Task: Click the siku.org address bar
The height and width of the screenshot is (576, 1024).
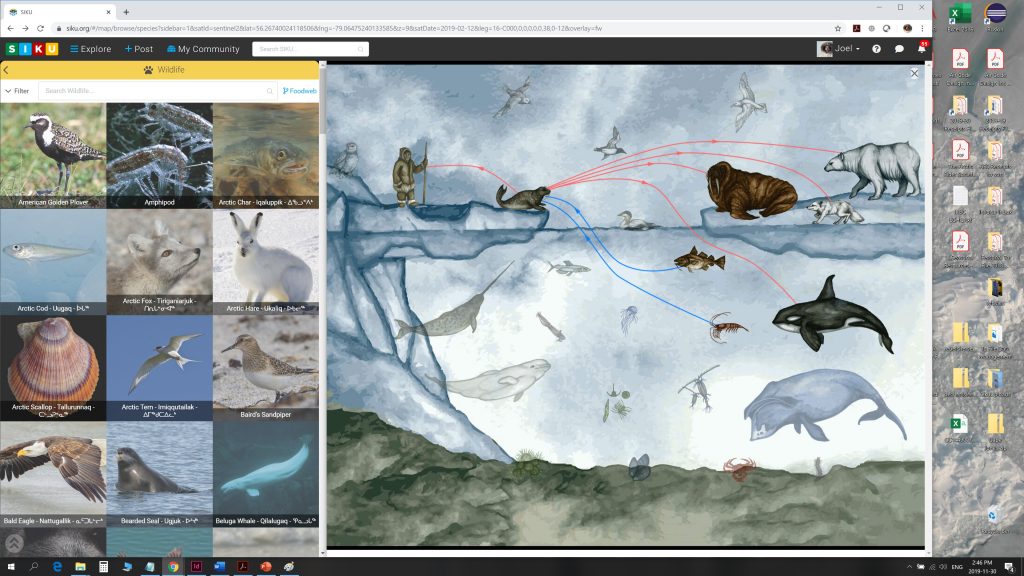Action: 446,28
